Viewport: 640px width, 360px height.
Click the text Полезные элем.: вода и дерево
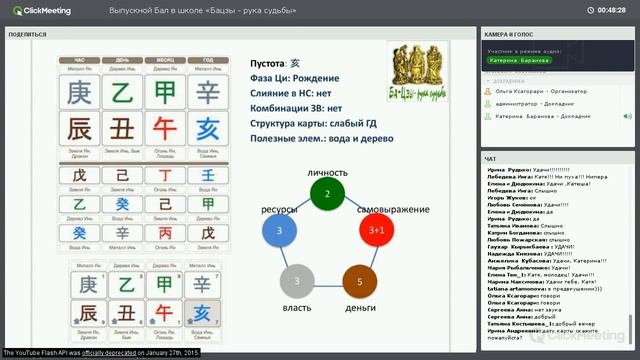click(x=322, y=139)
